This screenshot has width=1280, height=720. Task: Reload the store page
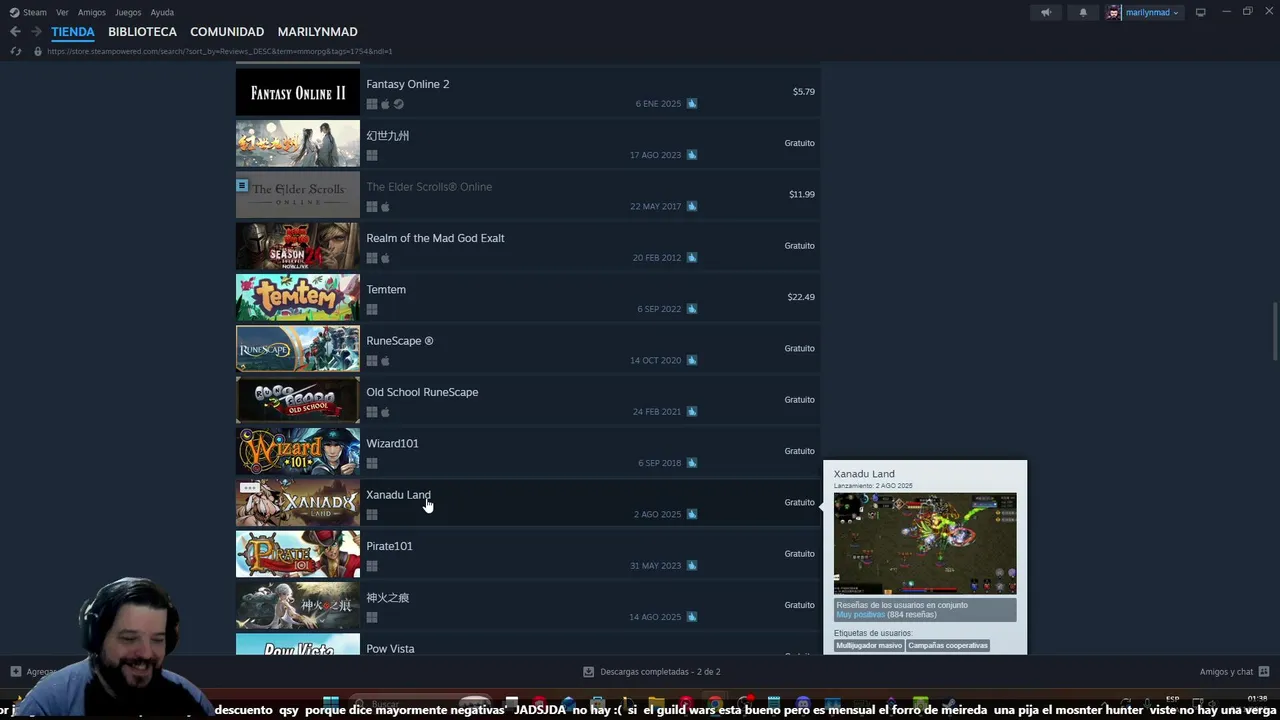[x=15, y=51]
